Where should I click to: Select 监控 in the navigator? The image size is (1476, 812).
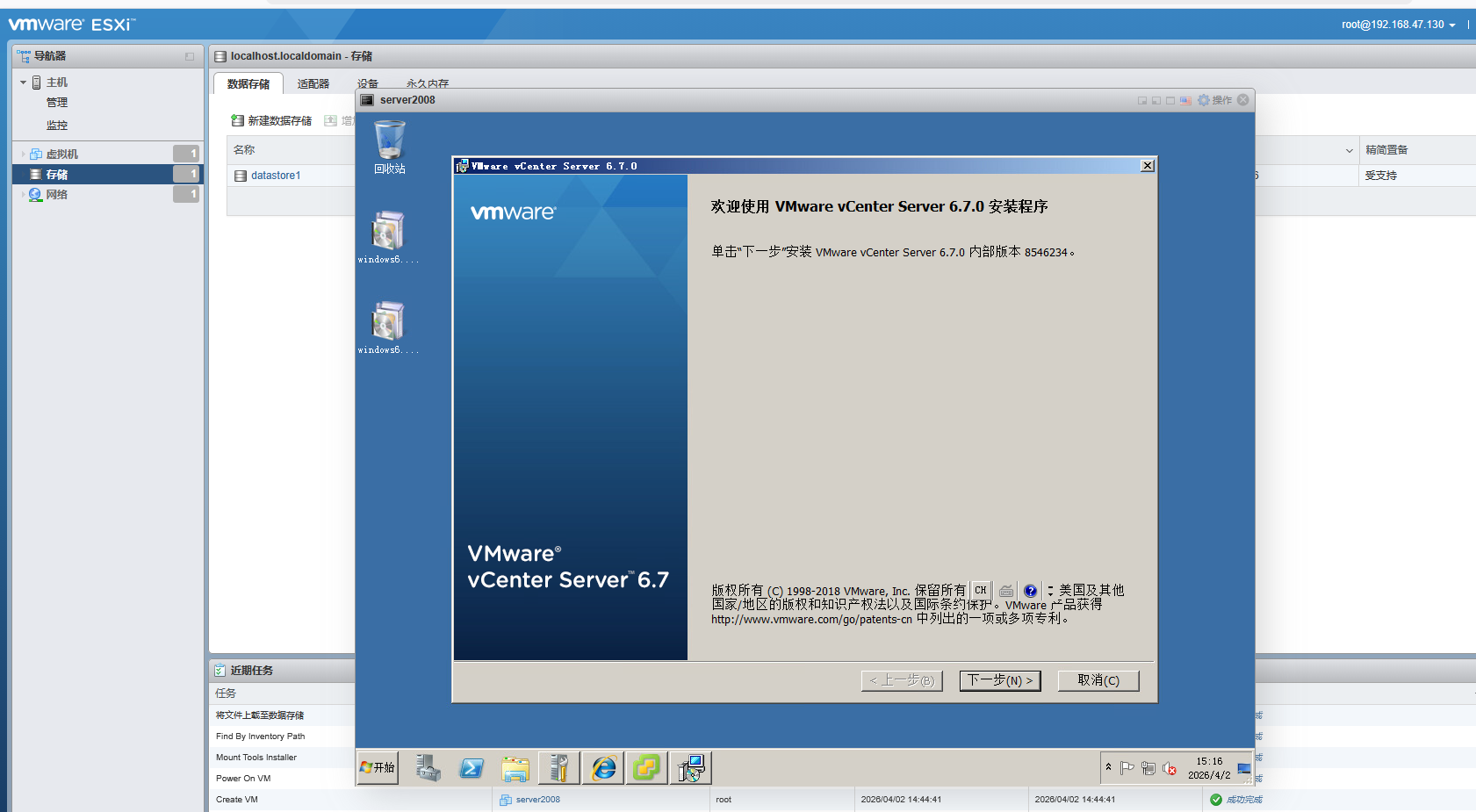pyautogui.click(x=57, y=126)
